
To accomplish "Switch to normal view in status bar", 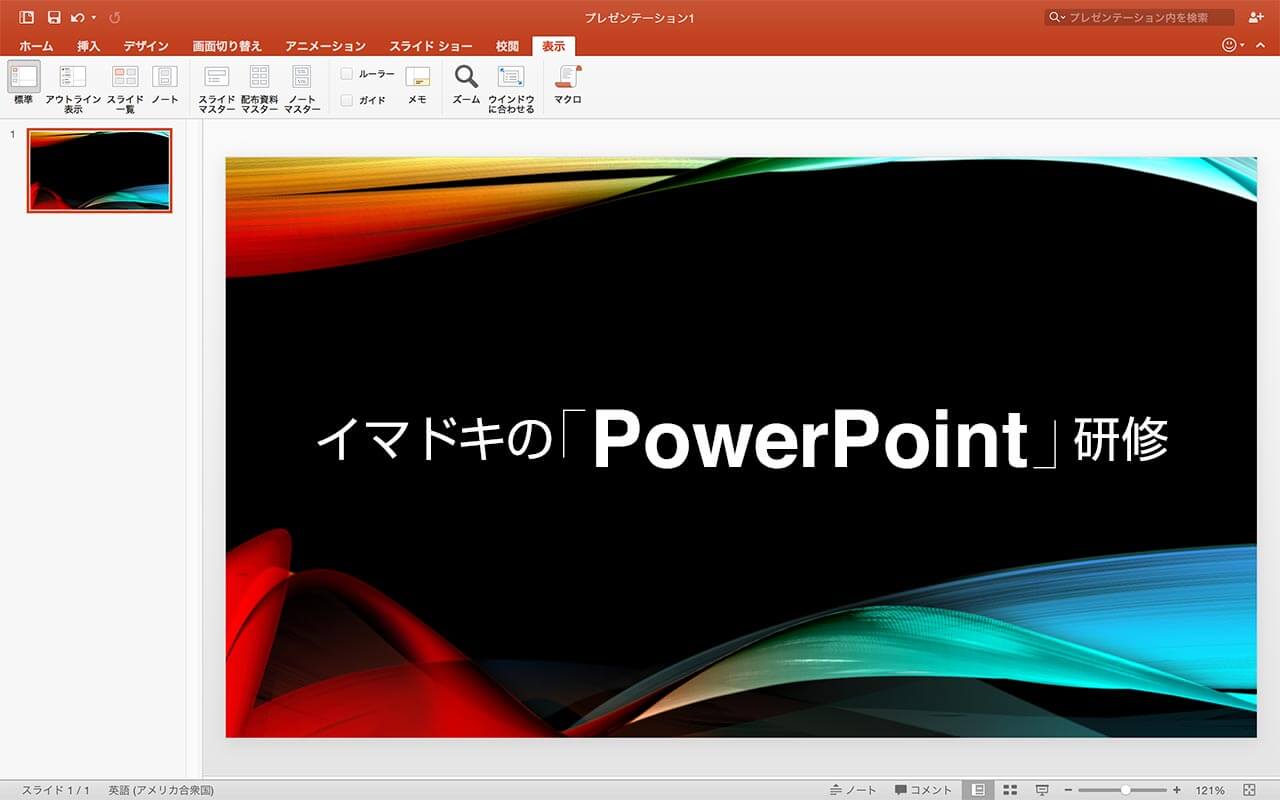I will point(979,790).
